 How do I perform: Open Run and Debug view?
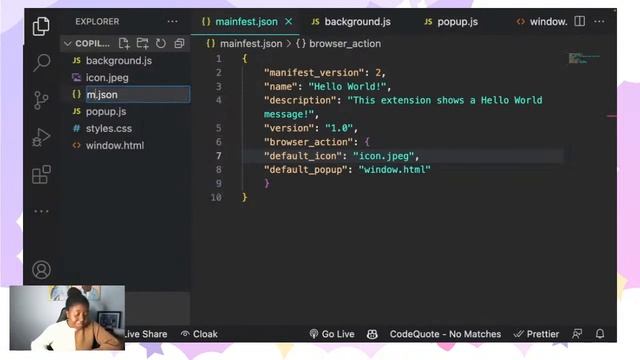pyautogui.click(x=41, y=137)
